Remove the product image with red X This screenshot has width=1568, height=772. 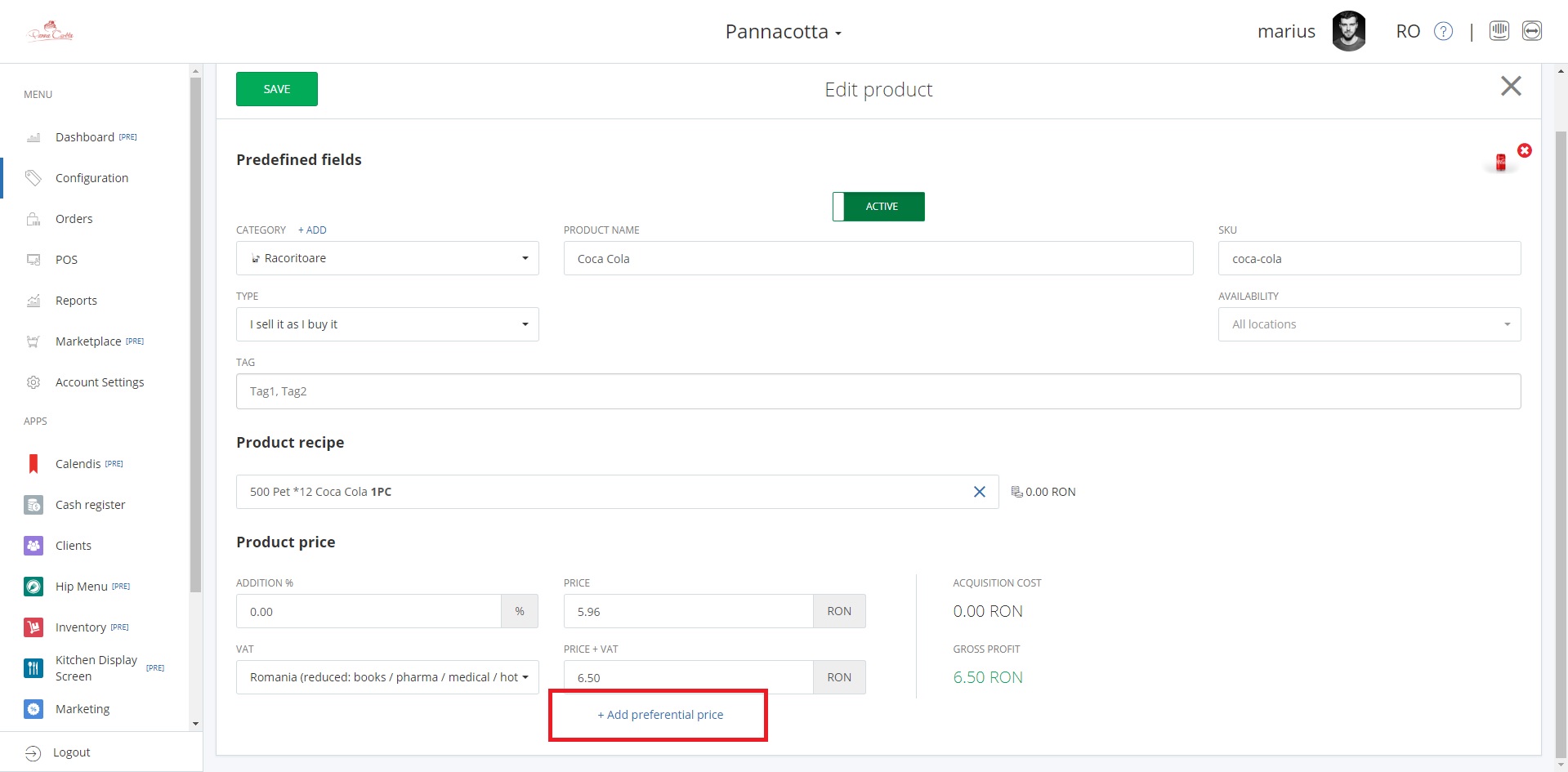pyautogui.click(x=1525, y=150)
